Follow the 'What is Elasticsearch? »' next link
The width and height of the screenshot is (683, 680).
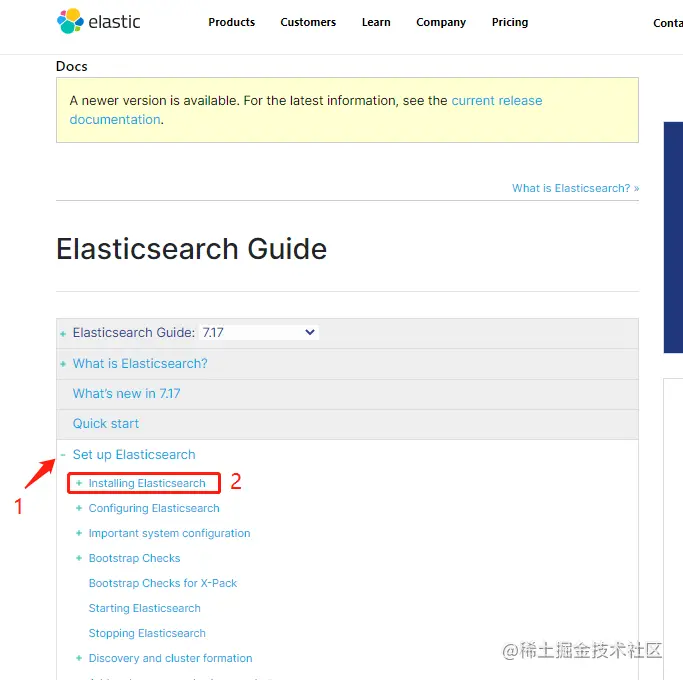pyautogui.click(x=575, y=188)
